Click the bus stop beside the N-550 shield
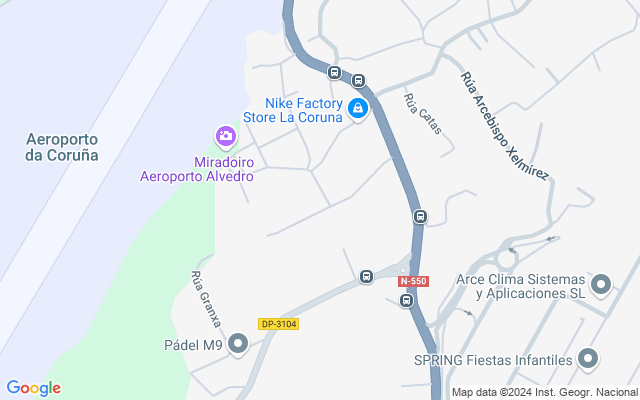This screenshot has width=640, height=400. tap(406, 301)
